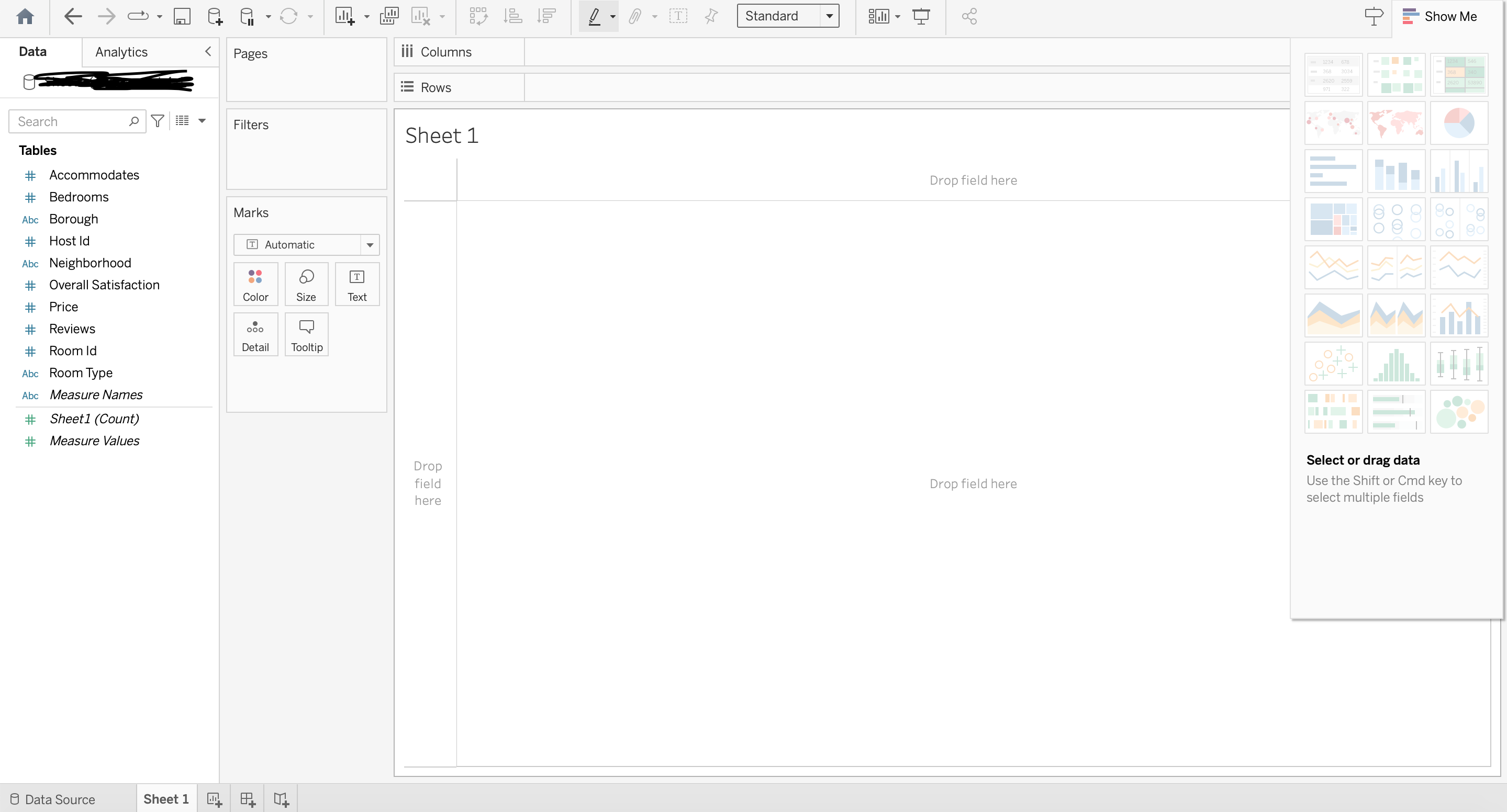Click the Presentation mode icon
Image resolution: width=1507 pixels, height=812 pixels.
[x=921, y=16]
